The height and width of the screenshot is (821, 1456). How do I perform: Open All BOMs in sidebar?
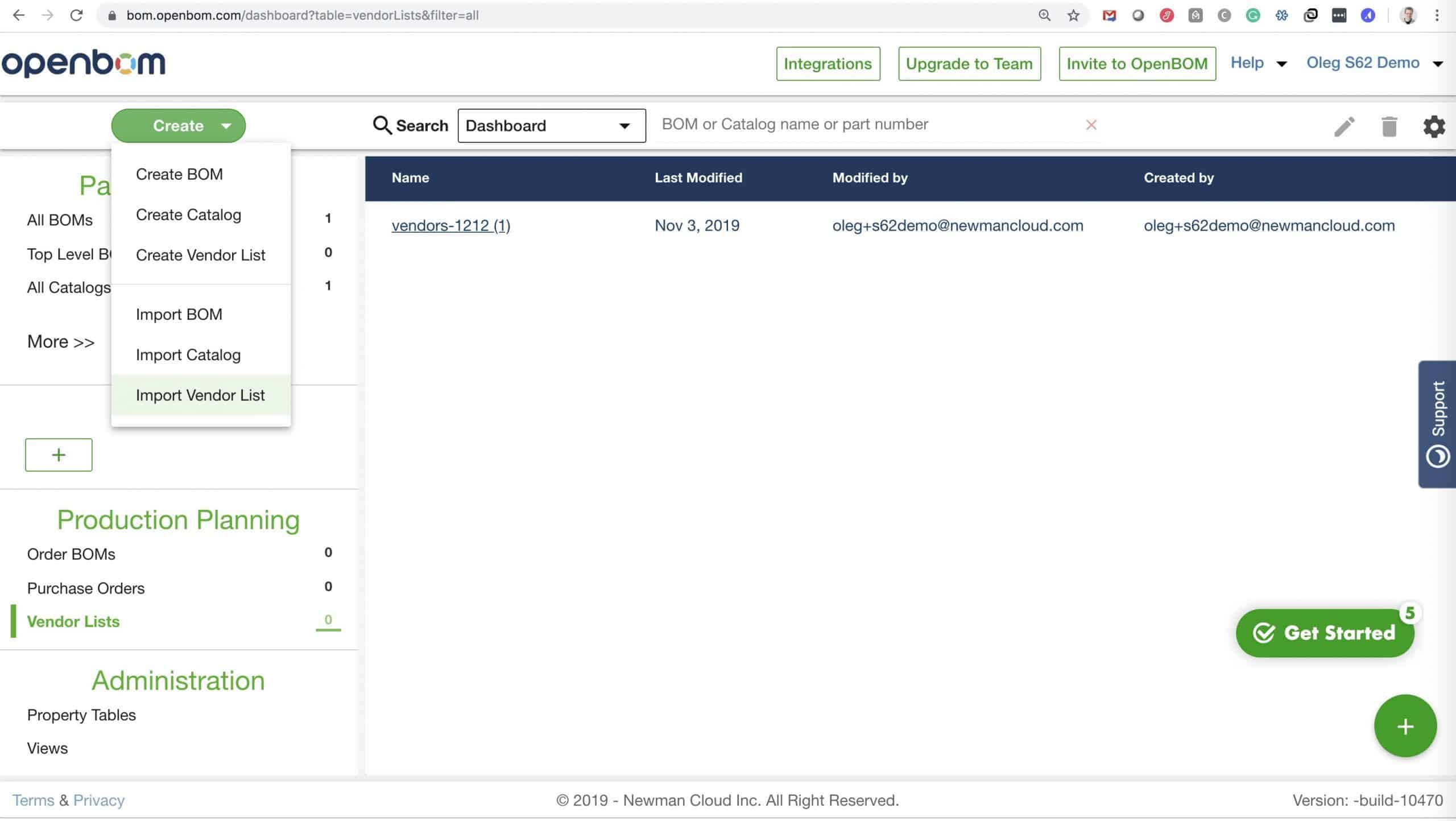60,220
